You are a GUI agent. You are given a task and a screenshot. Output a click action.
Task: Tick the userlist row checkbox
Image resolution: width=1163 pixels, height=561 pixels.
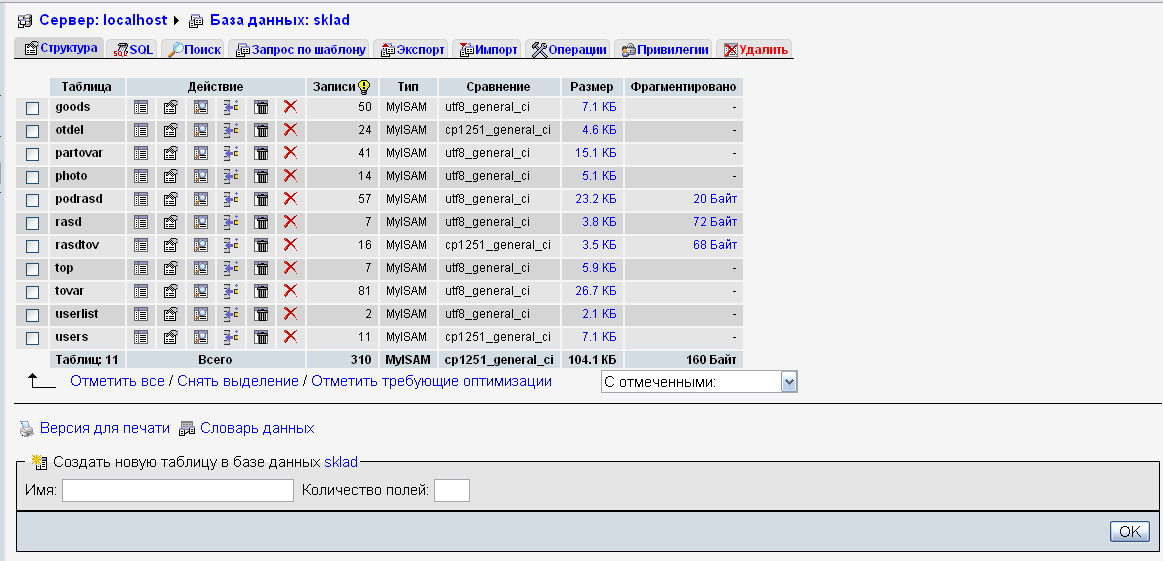click(x=33, y=315)
